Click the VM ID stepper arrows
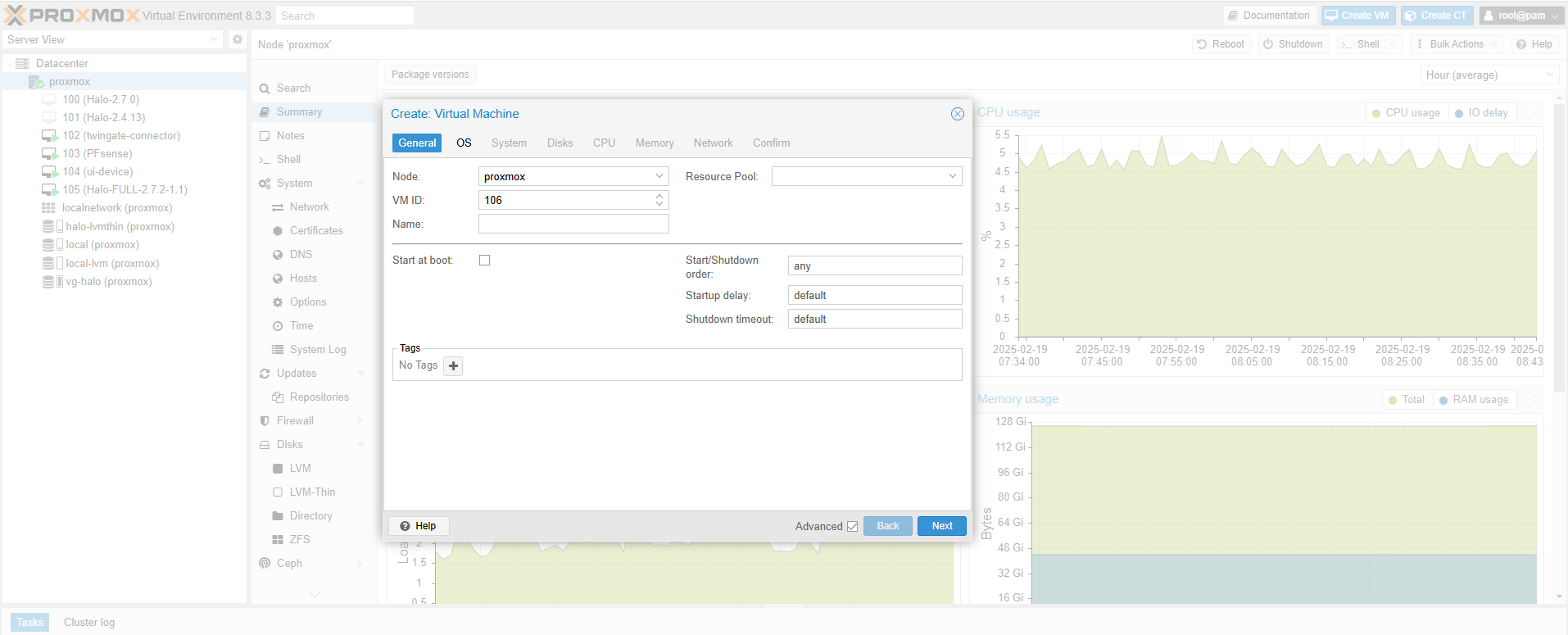Image resolution: width=1568 pixels, height=635 pixels. point(659,201)
